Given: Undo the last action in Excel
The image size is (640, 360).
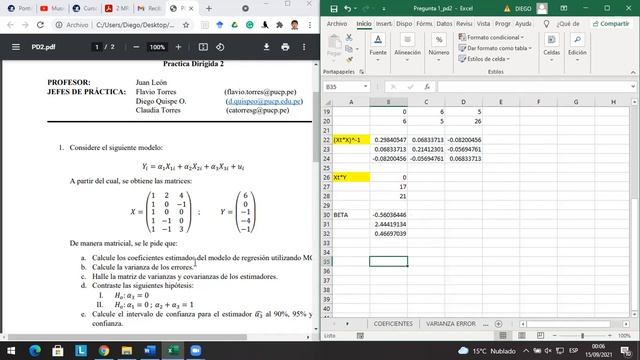Looking at the screenshot, I should click(x=348, y=9).
